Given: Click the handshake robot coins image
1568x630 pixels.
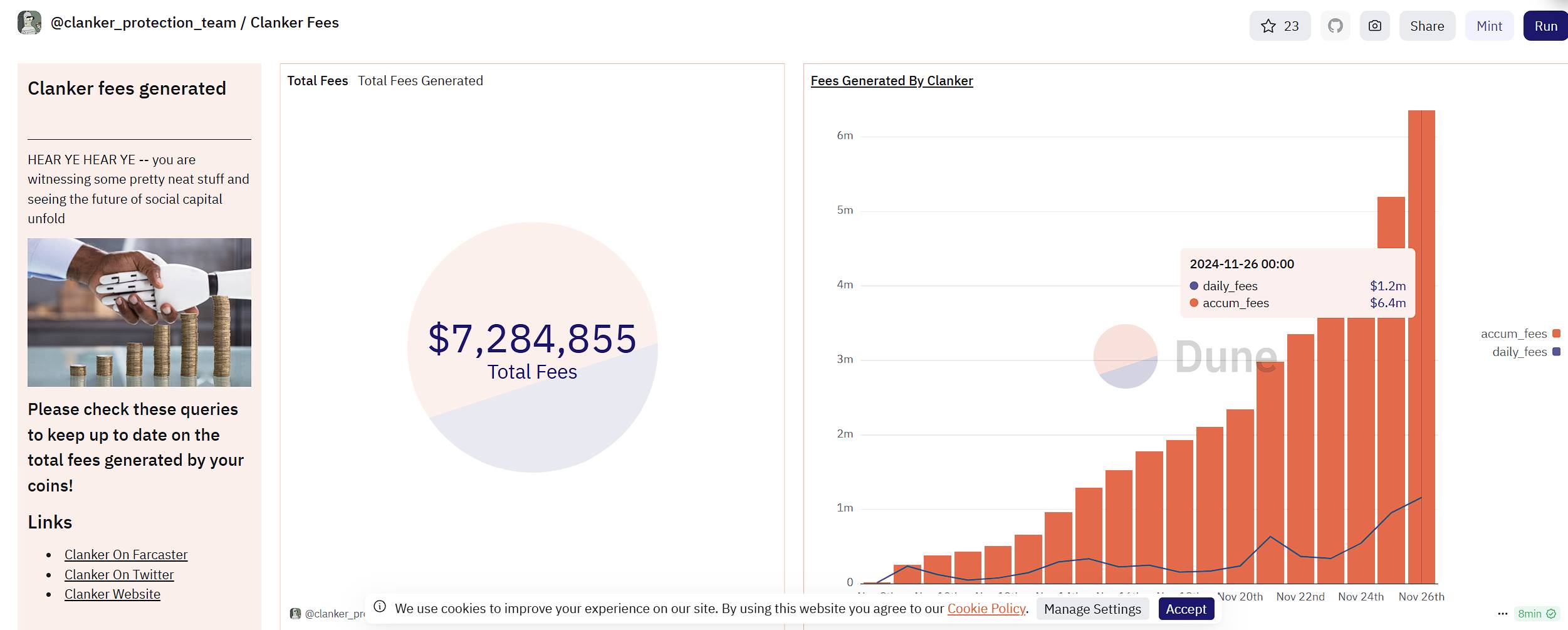Looking at the screenshot, I should tap(139, 312).
